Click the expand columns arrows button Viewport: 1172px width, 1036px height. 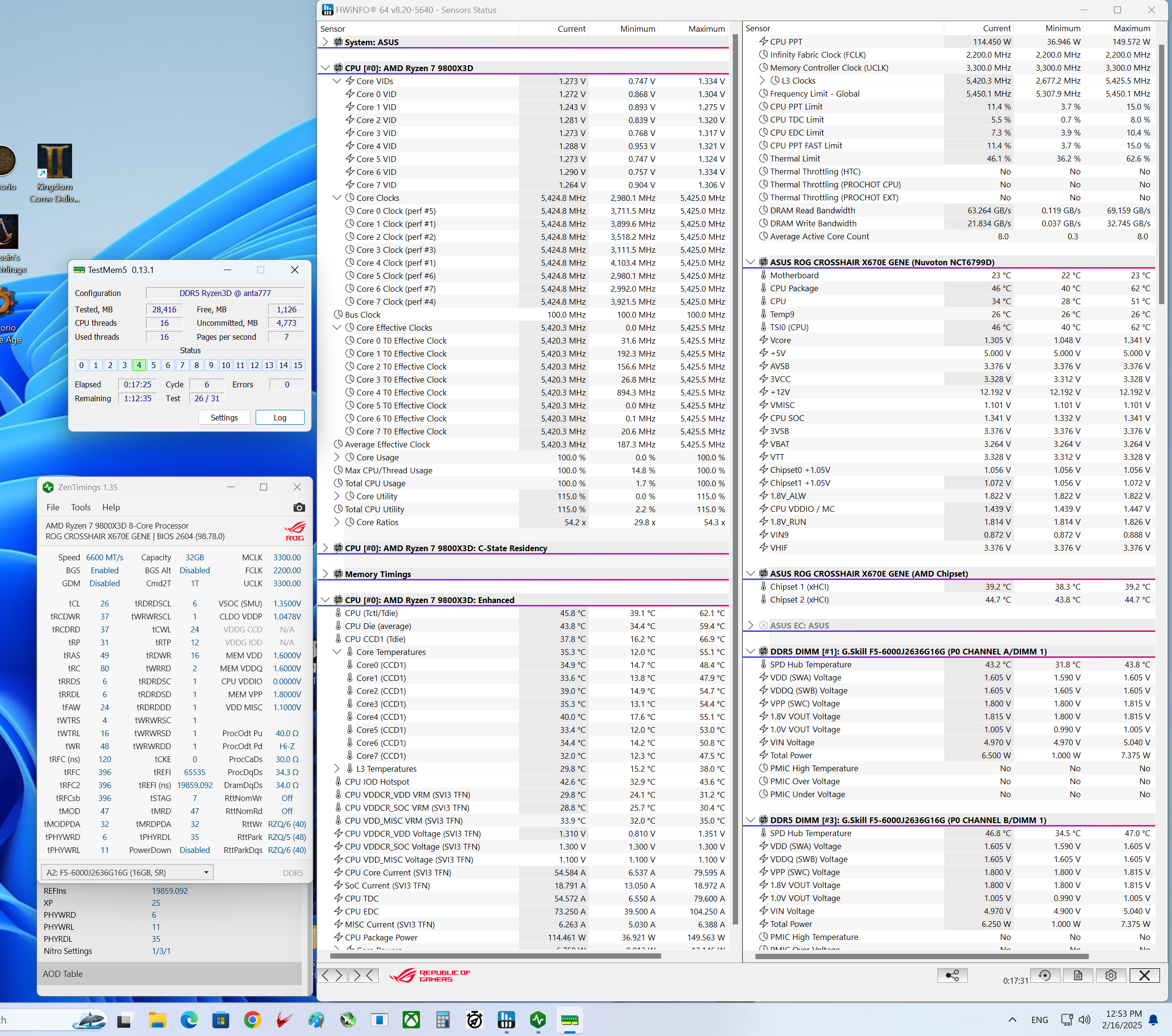click(332, 975)
